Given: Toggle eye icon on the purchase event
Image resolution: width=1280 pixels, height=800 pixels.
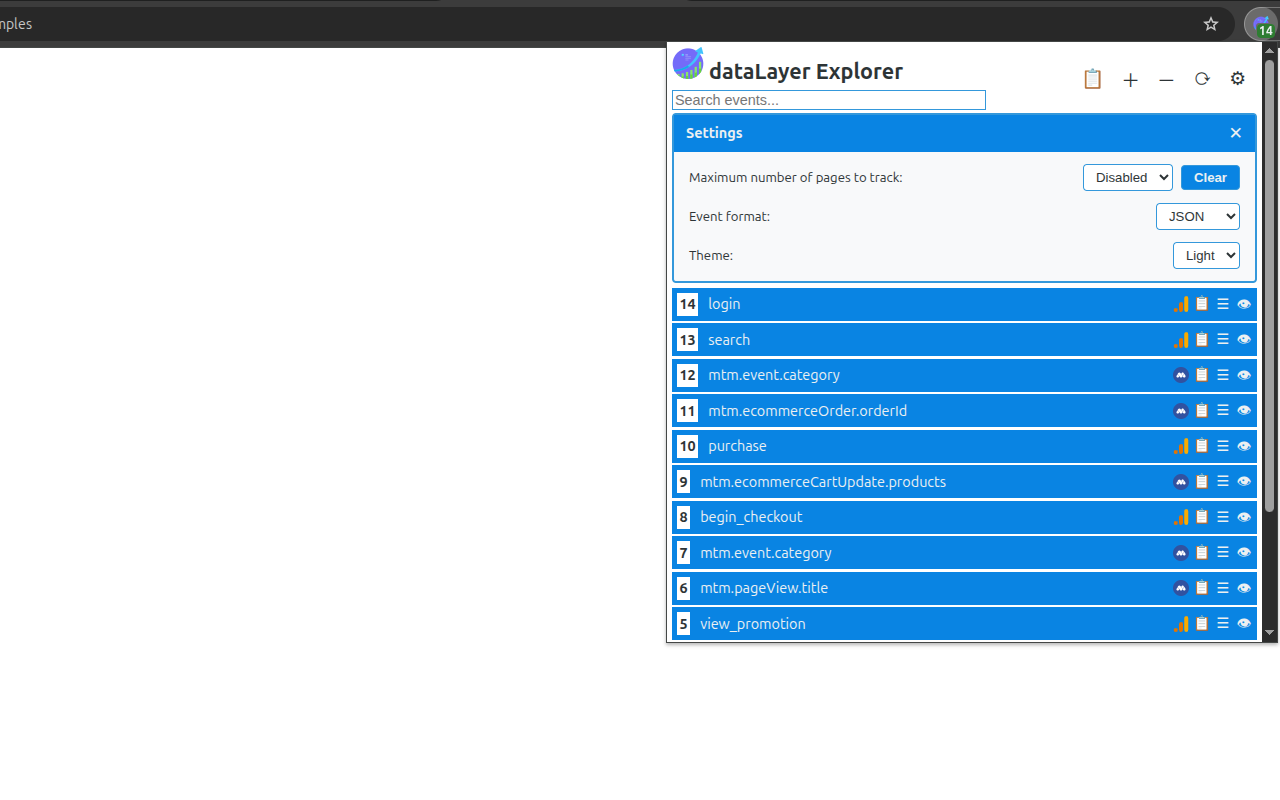Looking at the screenshot, I should 1244,446.
